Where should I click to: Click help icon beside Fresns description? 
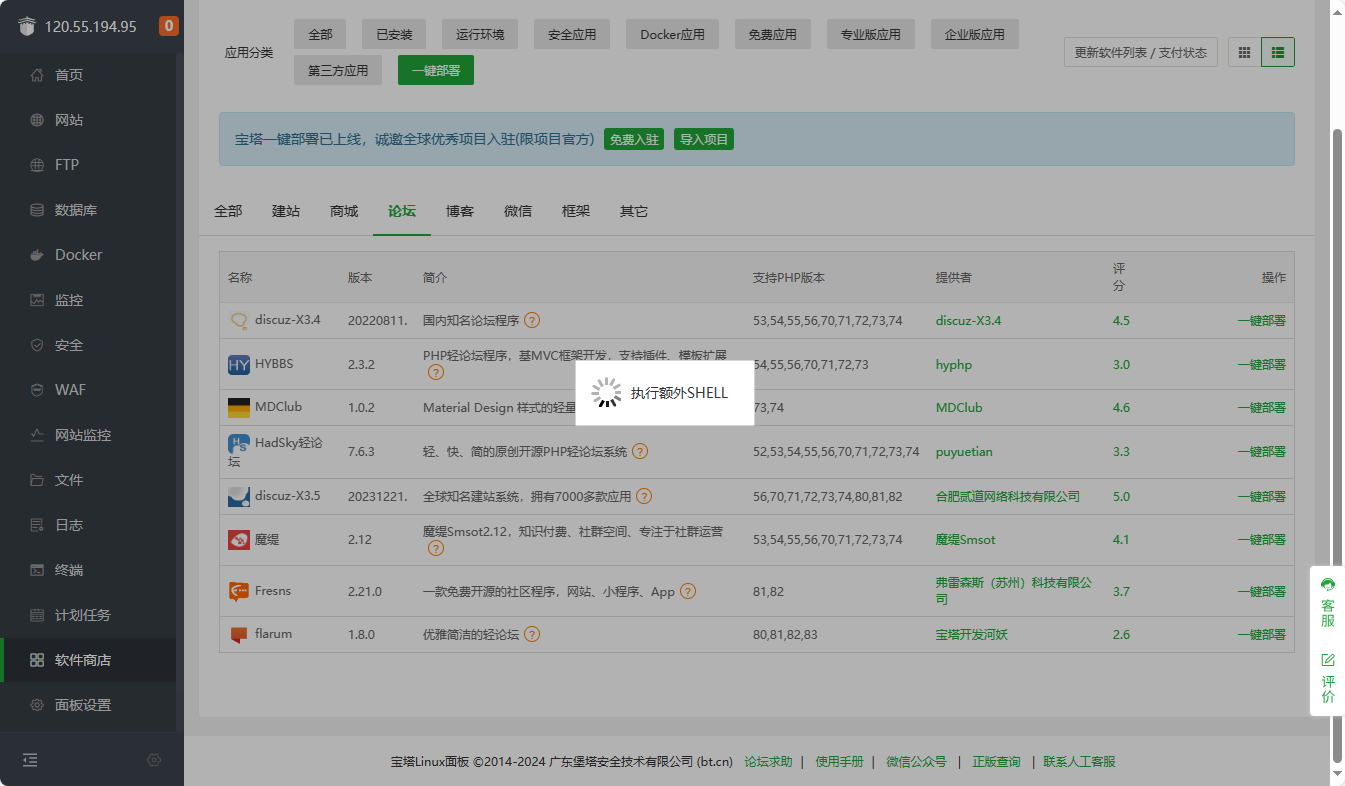[688, 591]
